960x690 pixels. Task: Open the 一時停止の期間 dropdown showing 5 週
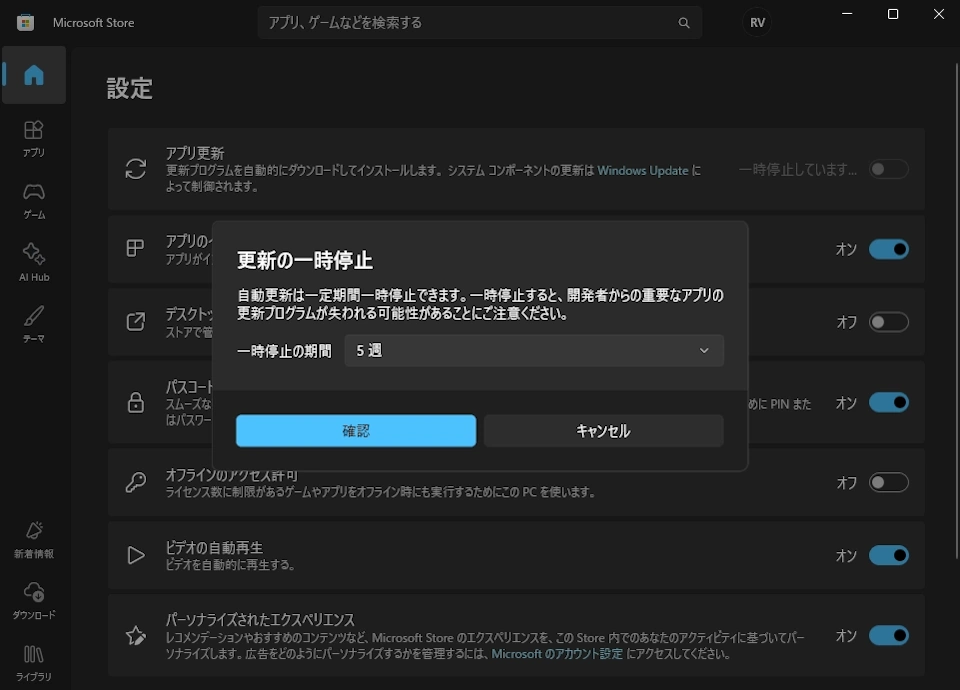pos(534,351)
